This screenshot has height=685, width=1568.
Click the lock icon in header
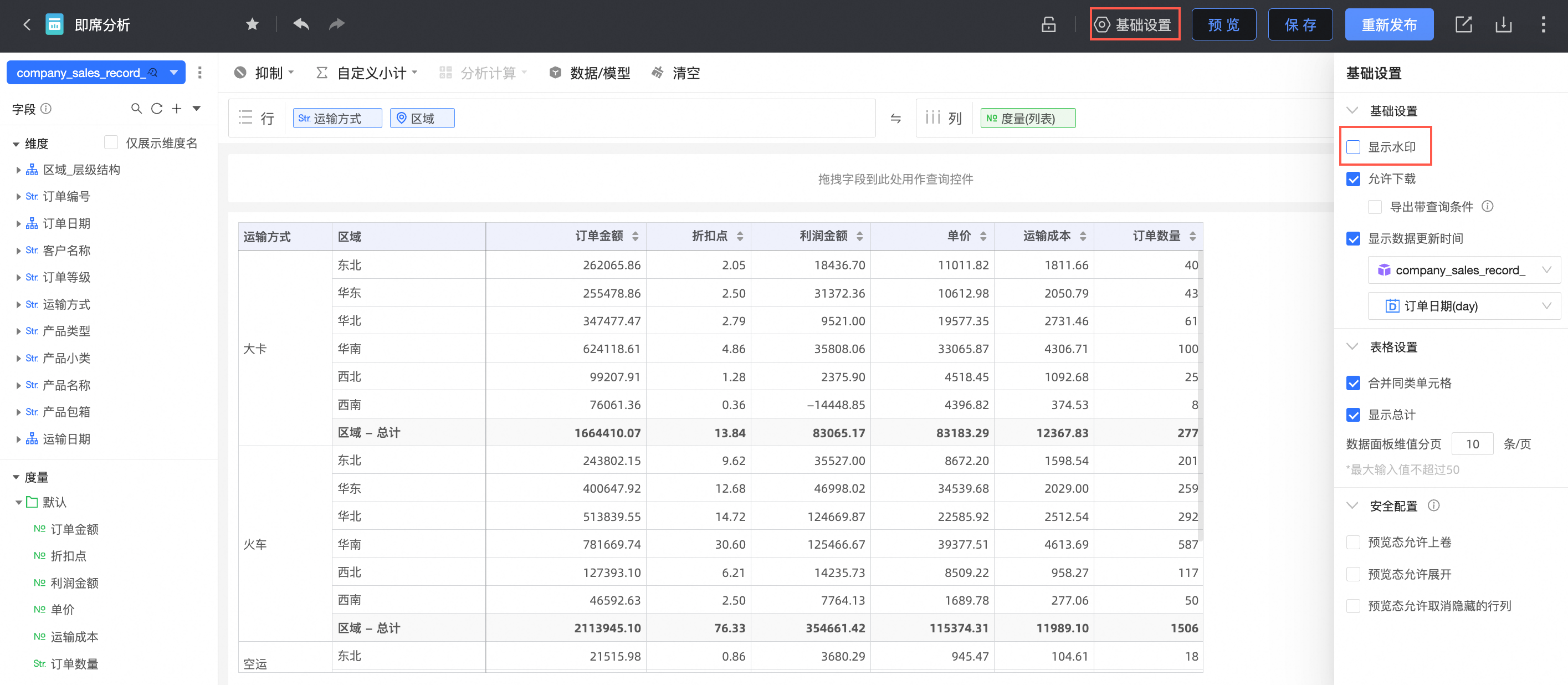click(1048, 24)
